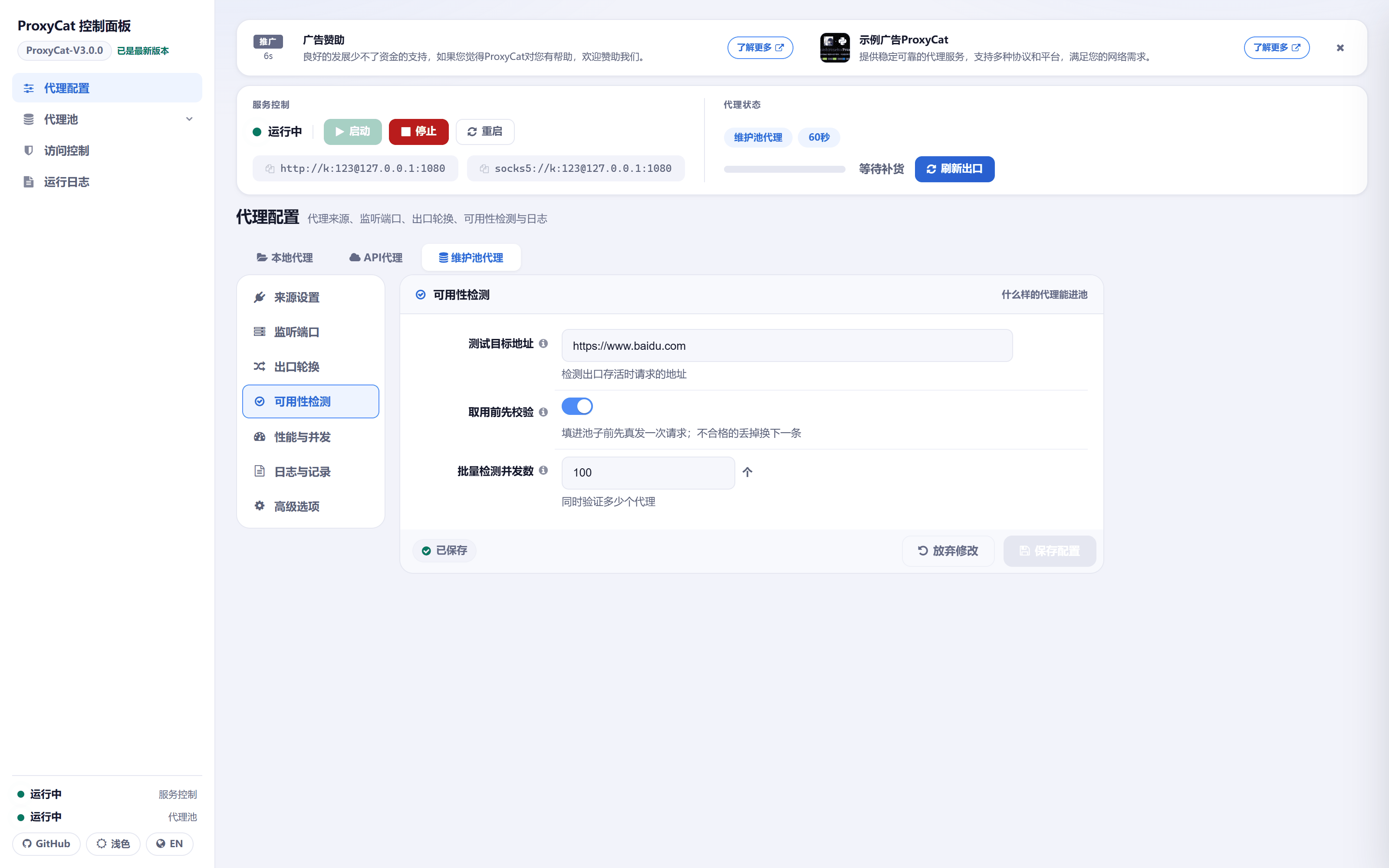1389x868 pixels.
Task: Open 出口轮换 settings section
Action: pos(310,366)
